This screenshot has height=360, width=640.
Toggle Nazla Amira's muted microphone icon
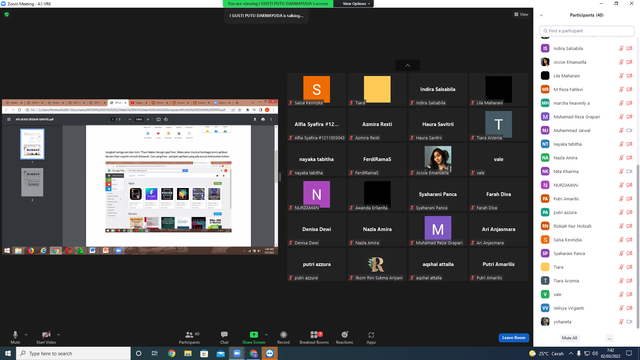[621, 158]
